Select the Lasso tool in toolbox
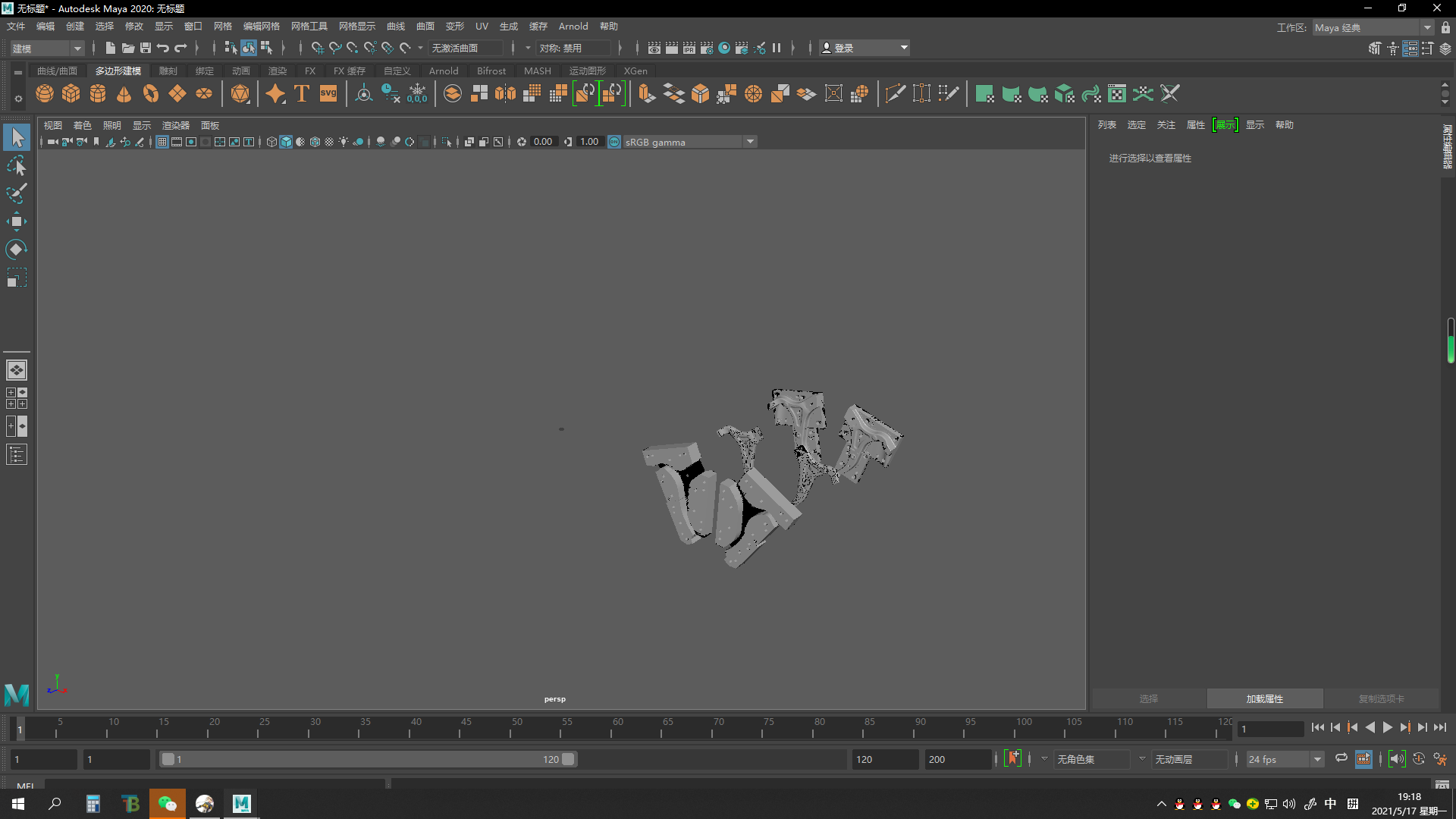 (17, 165)
